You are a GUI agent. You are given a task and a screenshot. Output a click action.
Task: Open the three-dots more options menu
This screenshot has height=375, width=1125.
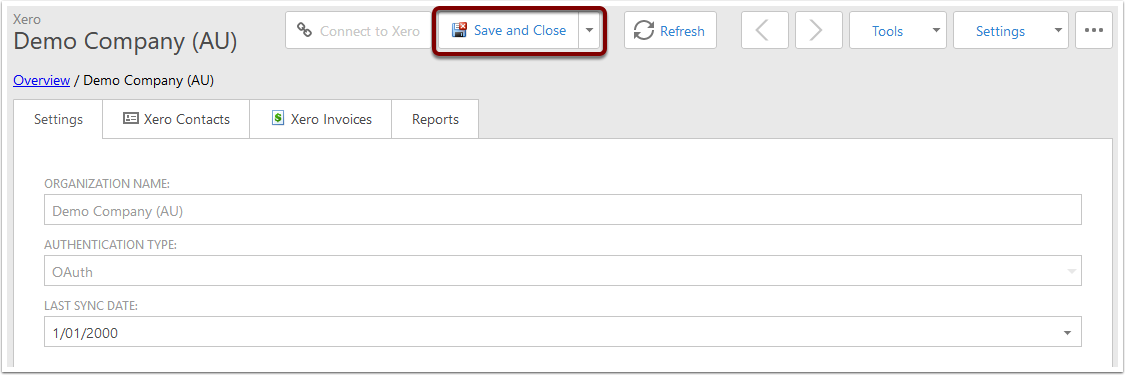coord(1094,30)
